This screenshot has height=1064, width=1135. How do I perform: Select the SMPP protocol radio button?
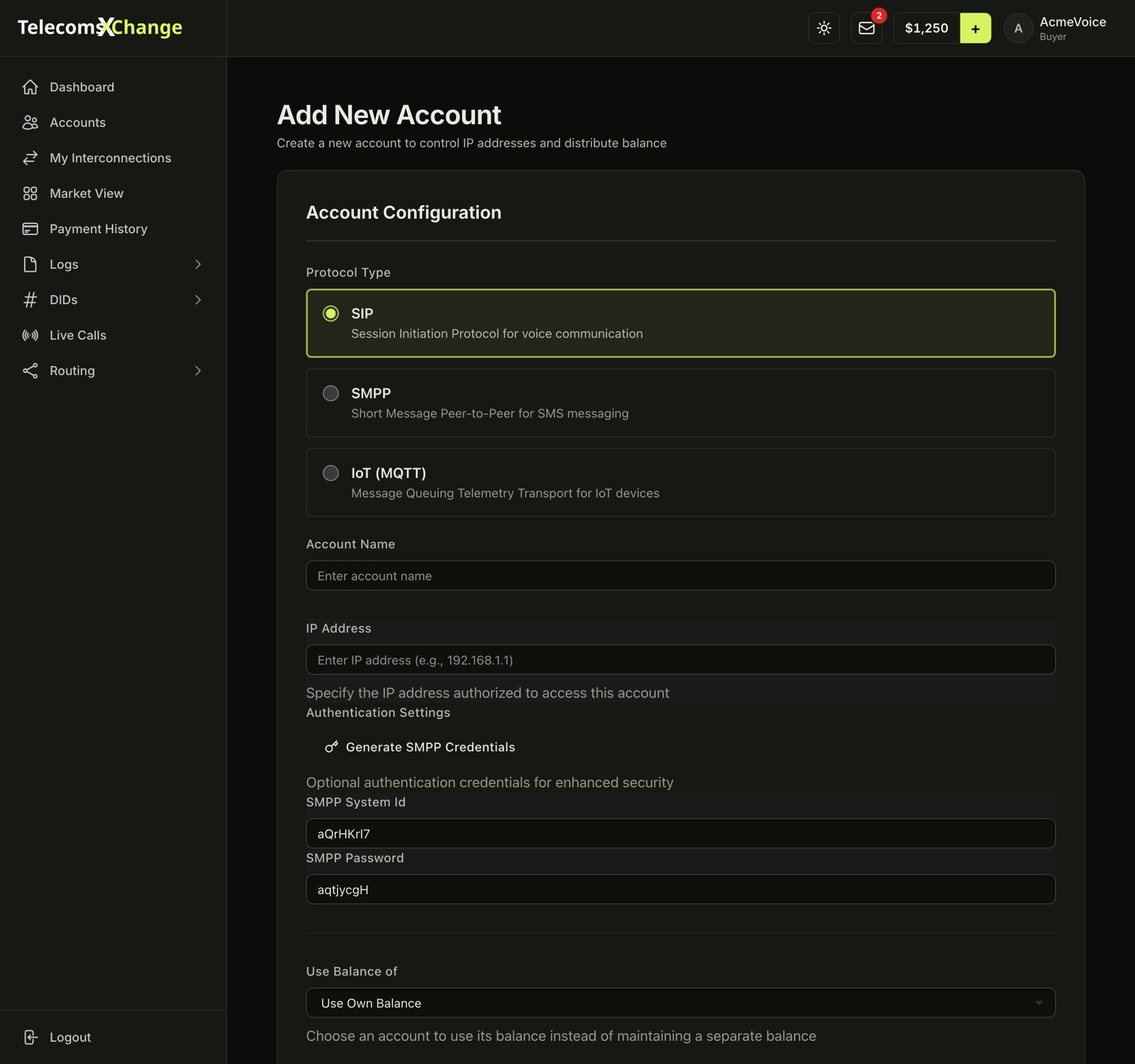pyautogui.click(x=331, y=393)
